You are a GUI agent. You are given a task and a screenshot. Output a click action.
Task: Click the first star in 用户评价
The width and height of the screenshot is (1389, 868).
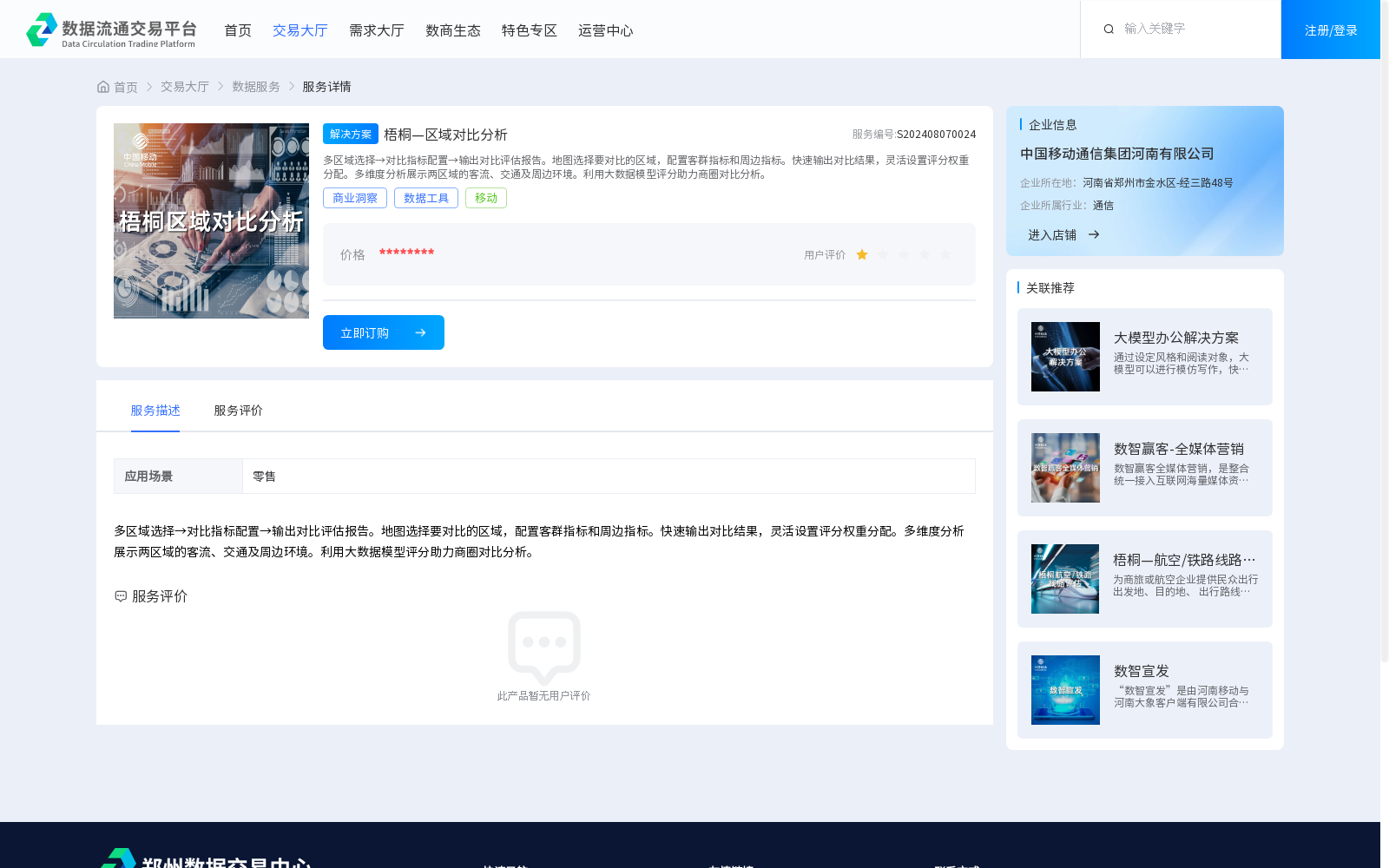[862, 254]
